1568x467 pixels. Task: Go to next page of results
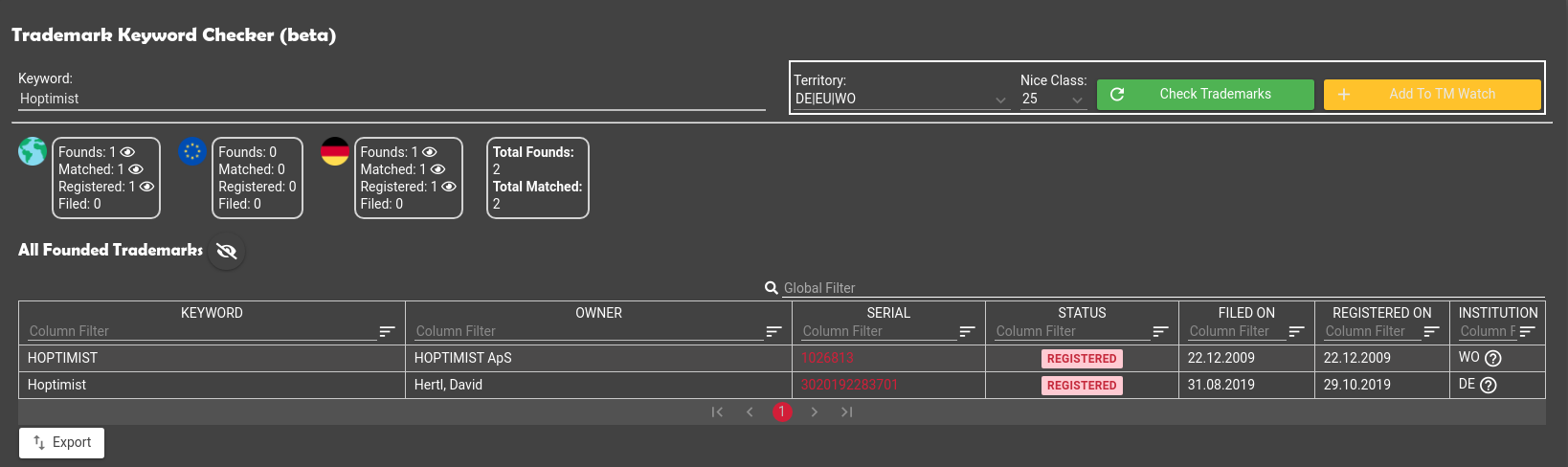(x=815, y=412)
